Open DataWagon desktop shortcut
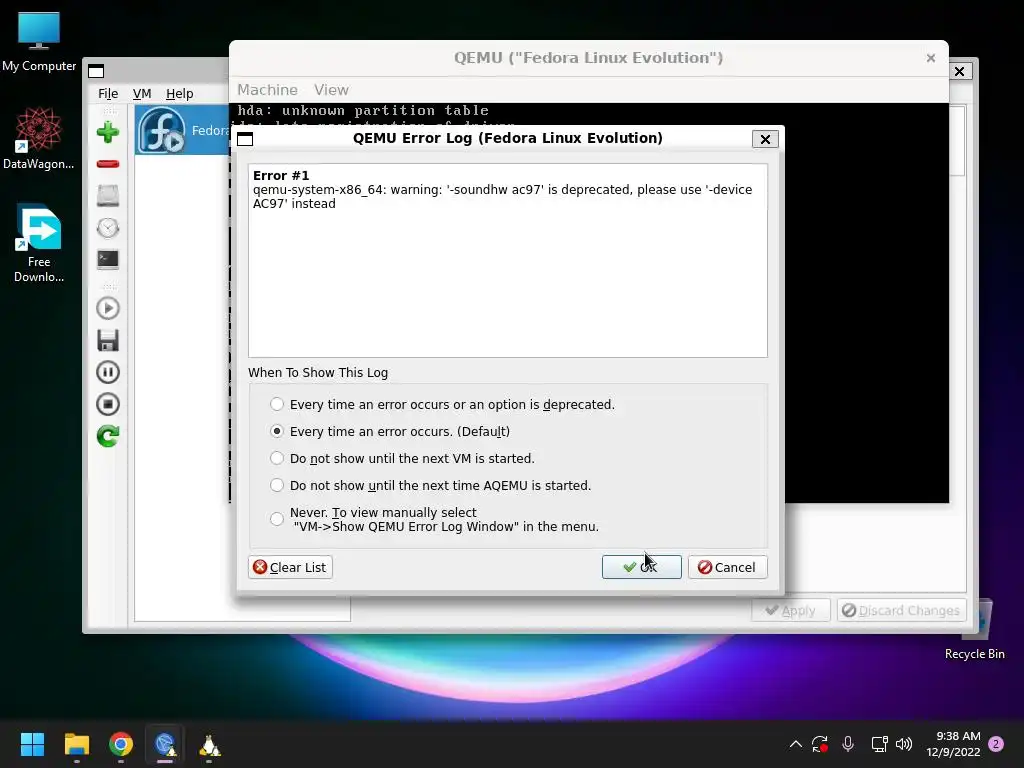This screenshot has height=768, width=1024. click(x=39, y=139)
